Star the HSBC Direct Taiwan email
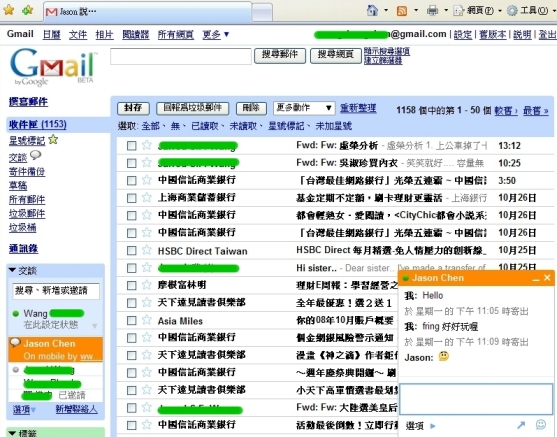The width and height of the screenshot is (557, 437). pyautogui.click(x=146, y=250)
